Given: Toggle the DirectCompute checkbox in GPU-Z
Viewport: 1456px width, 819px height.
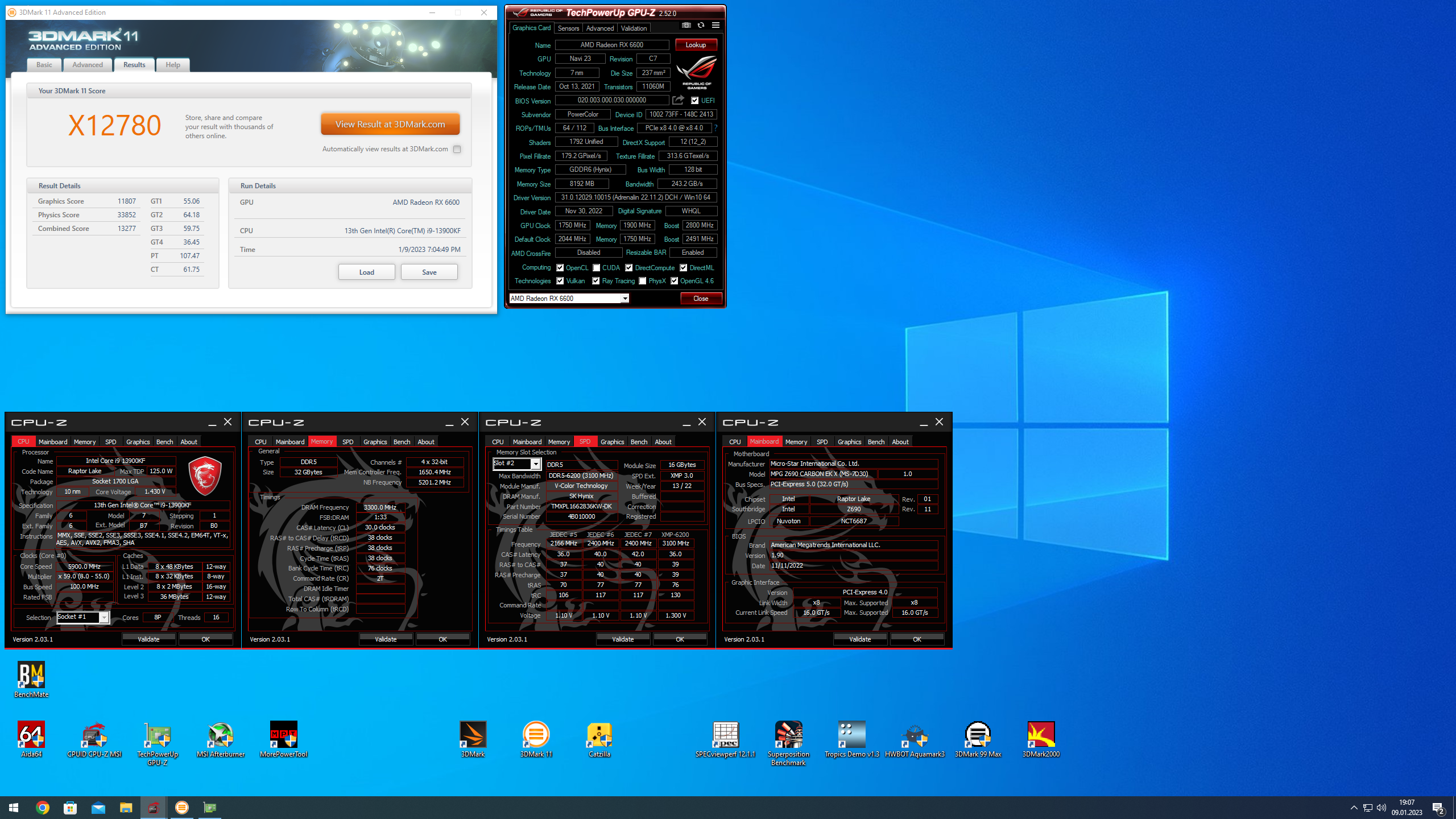Looking at the screenshot, I should [629, 268].
